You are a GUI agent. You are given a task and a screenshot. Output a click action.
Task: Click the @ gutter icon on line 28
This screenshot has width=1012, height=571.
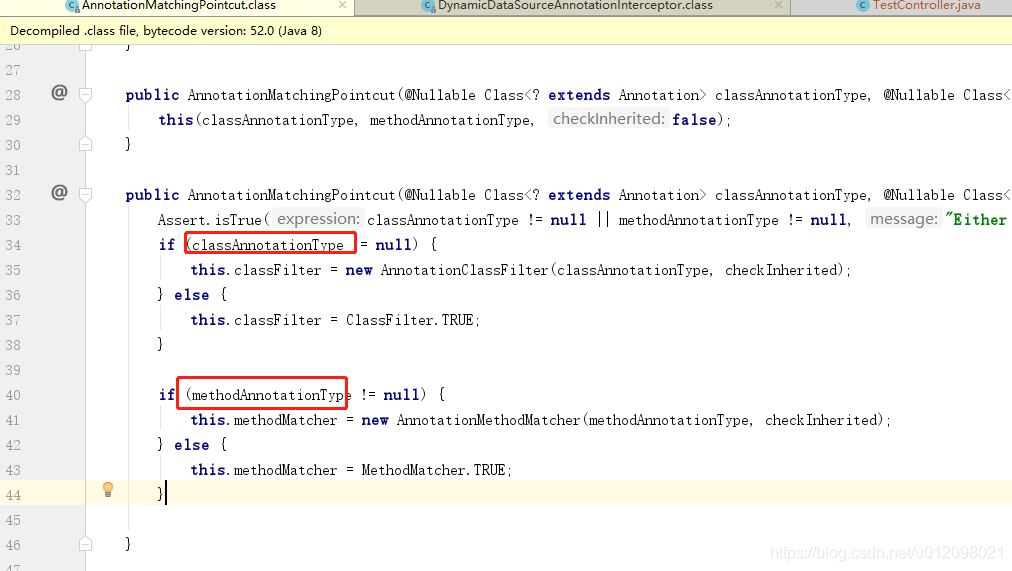pyautogui.click(x=59, y=93)
